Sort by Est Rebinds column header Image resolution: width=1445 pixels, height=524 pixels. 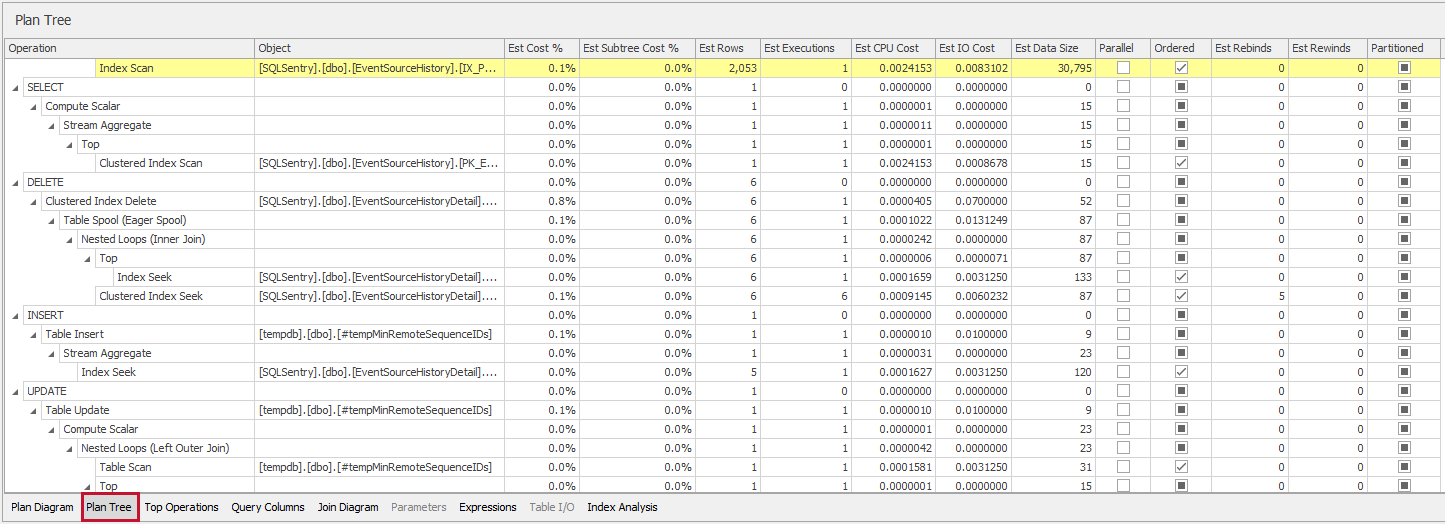click(x=1249, y=48)
